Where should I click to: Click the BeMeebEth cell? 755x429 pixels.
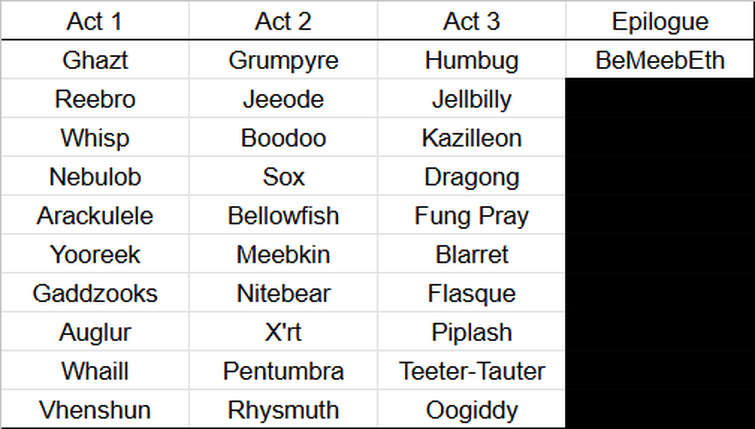[x=660, y=60]
